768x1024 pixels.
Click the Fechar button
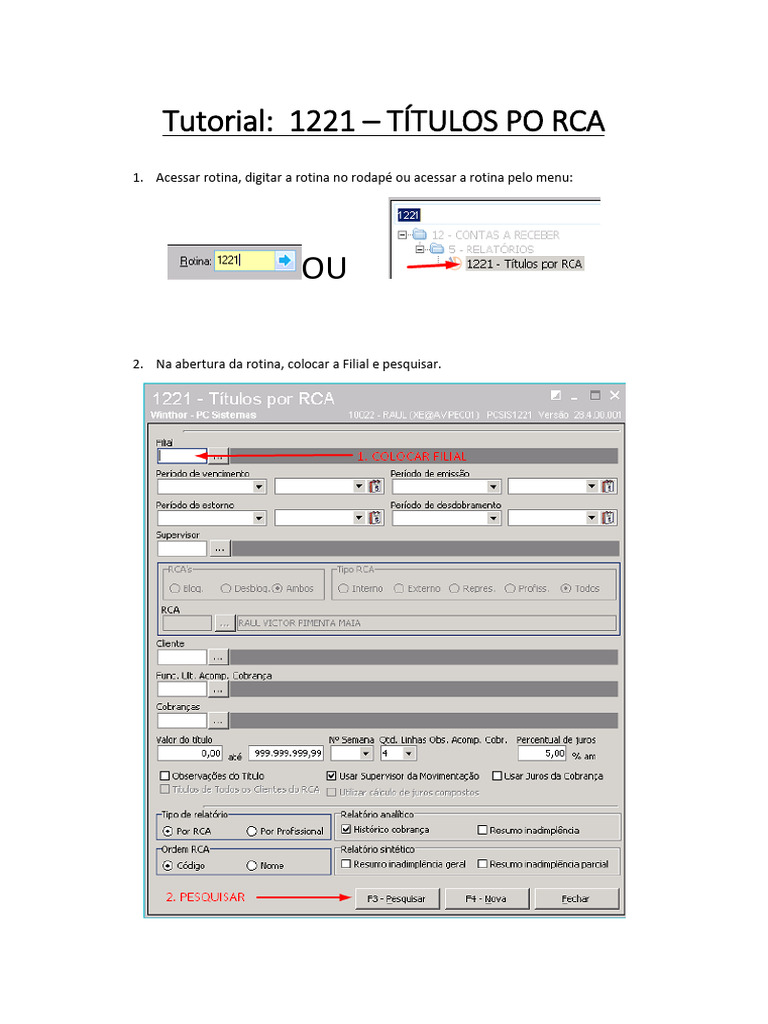click(576, 899)
